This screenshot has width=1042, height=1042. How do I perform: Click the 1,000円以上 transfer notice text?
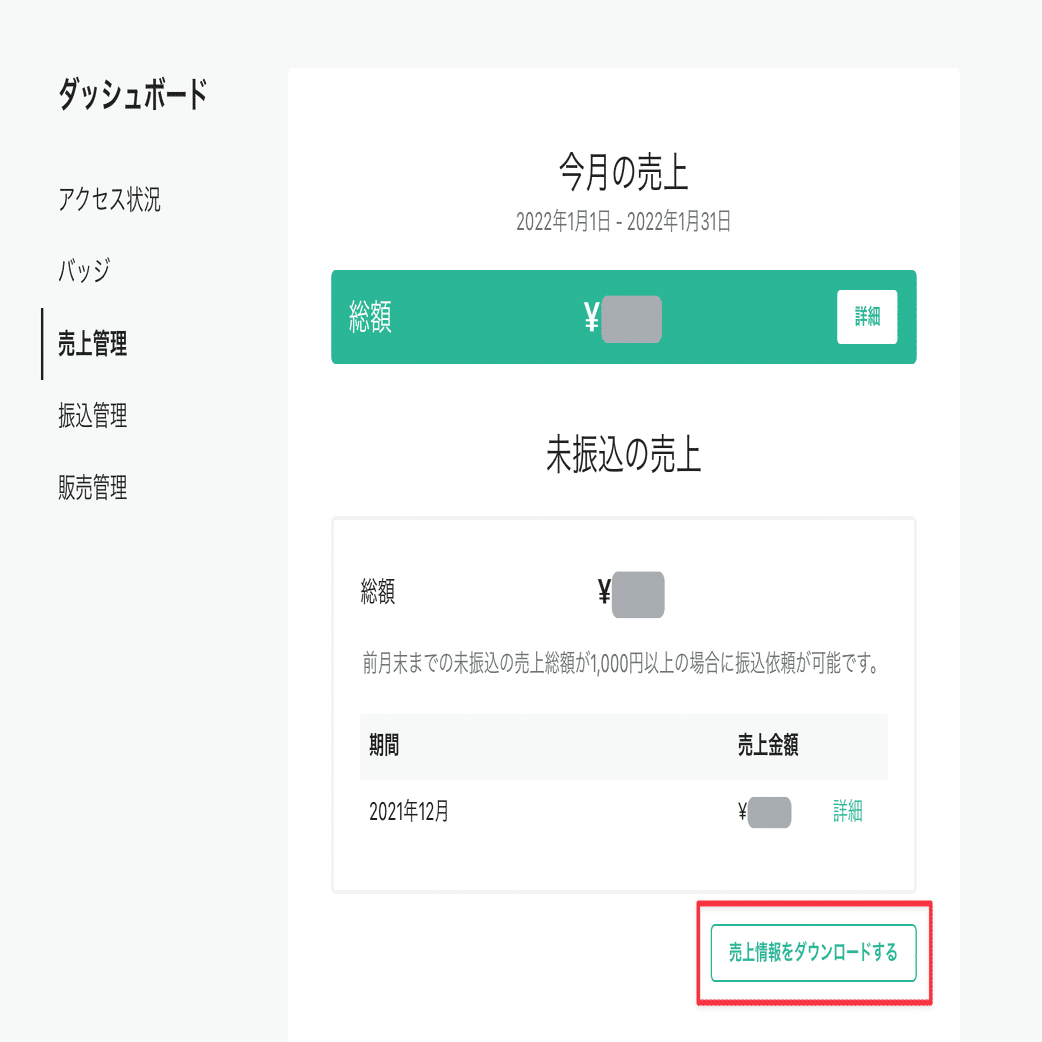click(624, 661)
